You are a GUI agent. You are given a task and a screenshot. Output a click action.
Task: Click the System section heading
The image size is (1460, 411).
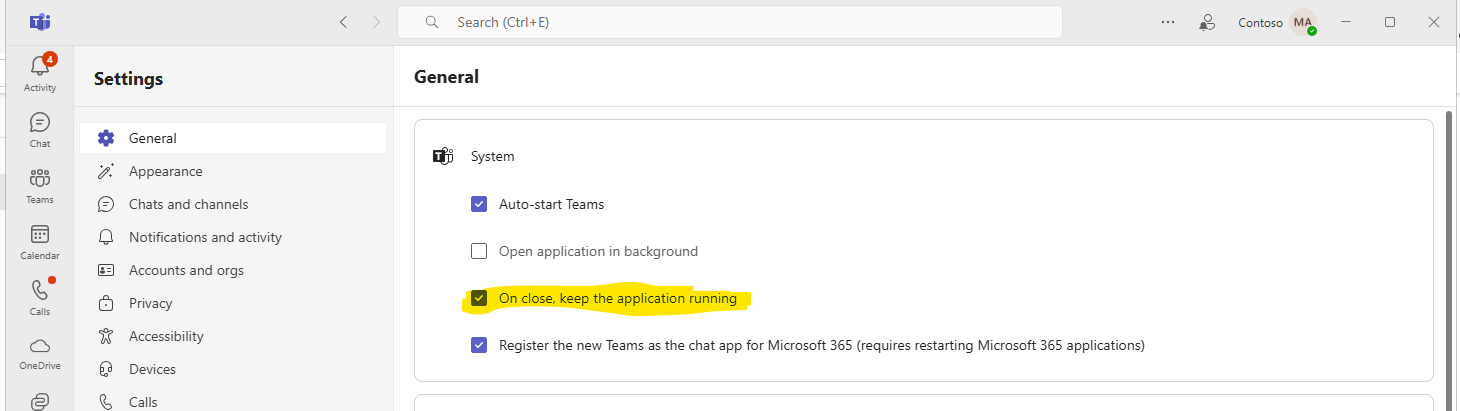tap(493, 156)
